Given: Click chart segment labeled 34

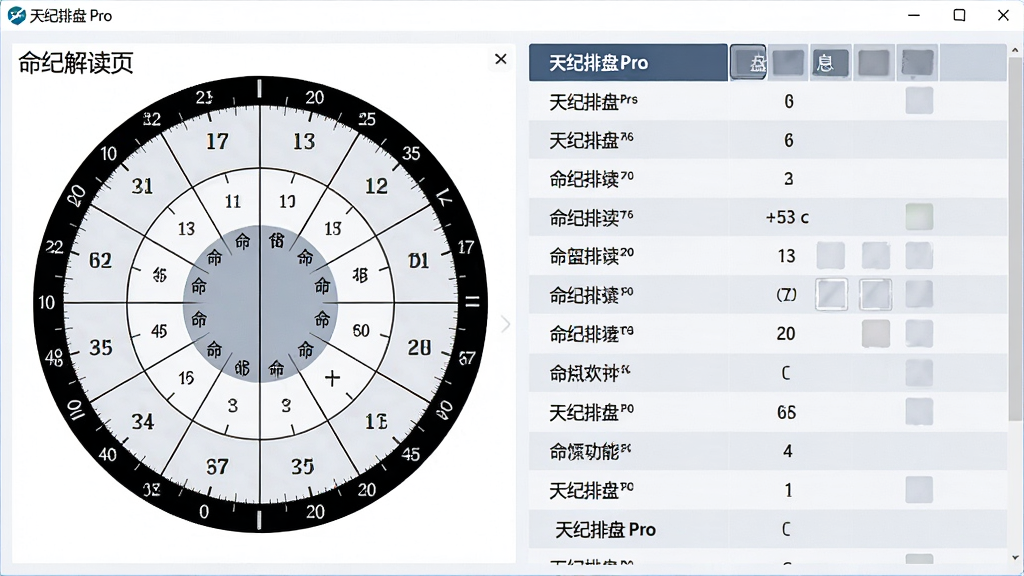Looking at the screenshot, I should 142,422.
